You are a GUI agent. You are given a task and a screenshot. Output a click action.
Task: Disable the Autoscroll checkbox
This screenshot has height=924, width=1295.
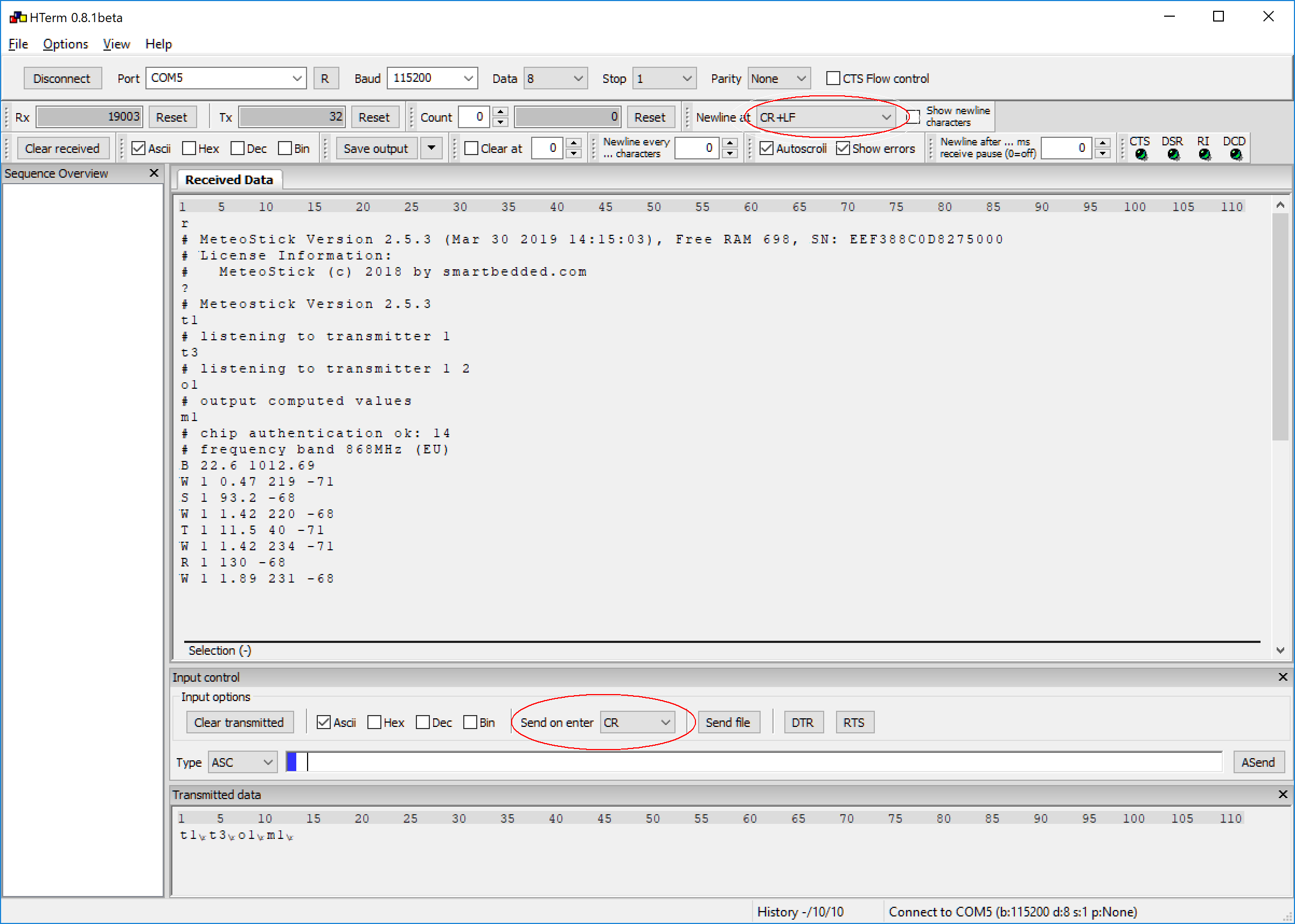tap(767, 149)
